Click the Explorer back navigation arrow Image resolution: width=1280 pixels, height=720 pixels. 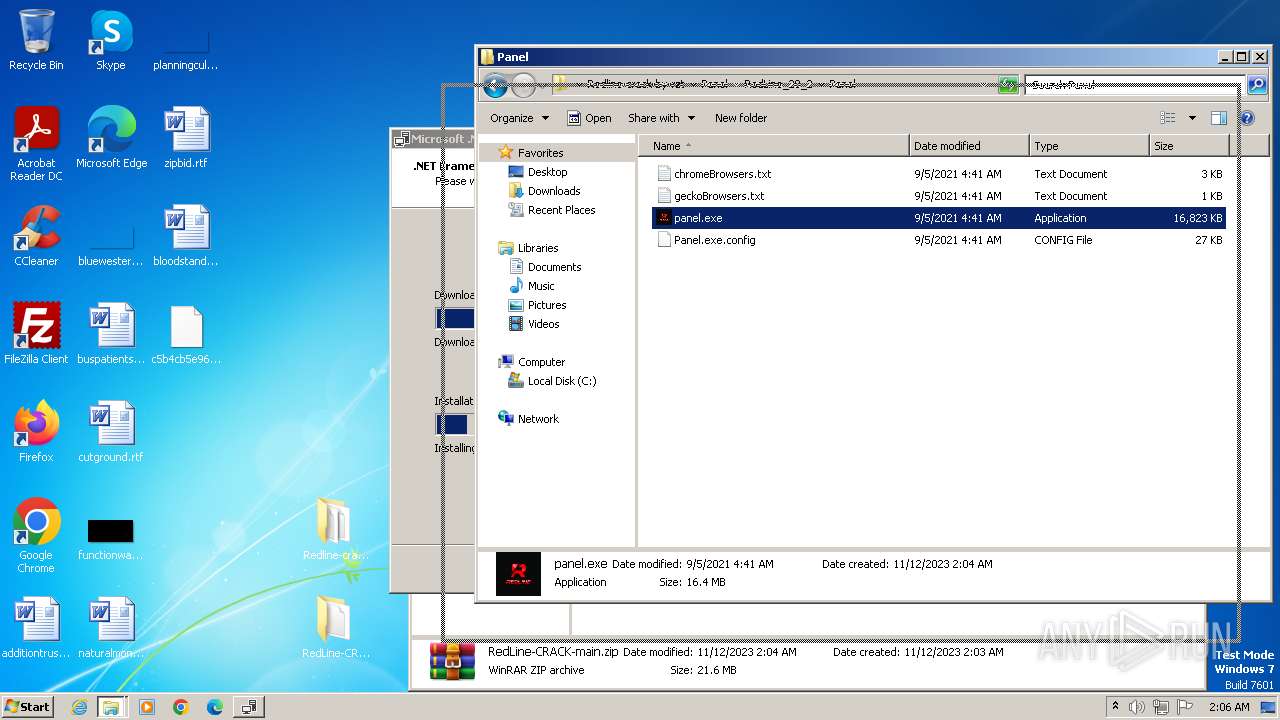[x=495, y=86]
